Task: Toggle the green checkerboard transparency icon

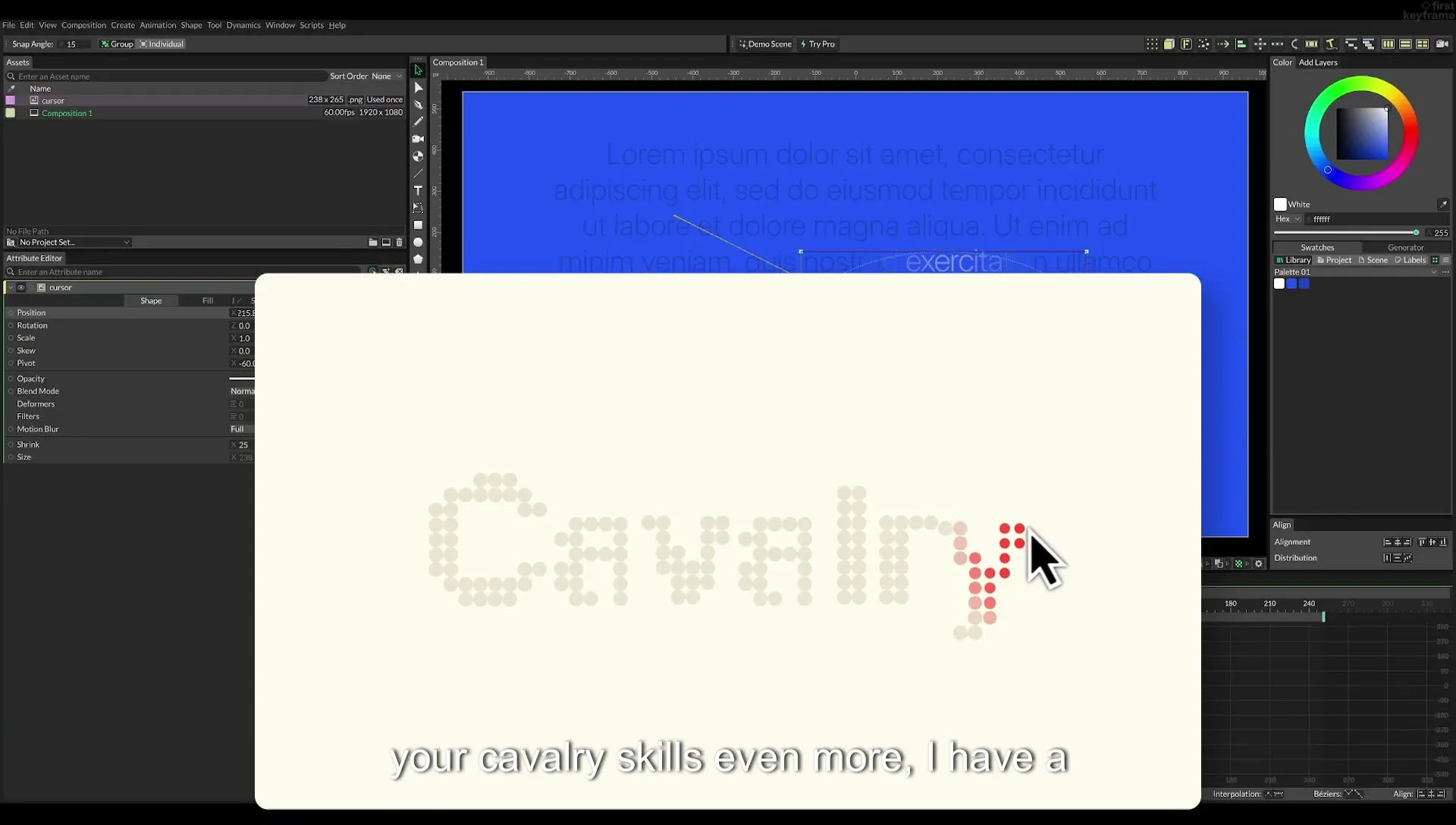Action: pos(1239,563)
